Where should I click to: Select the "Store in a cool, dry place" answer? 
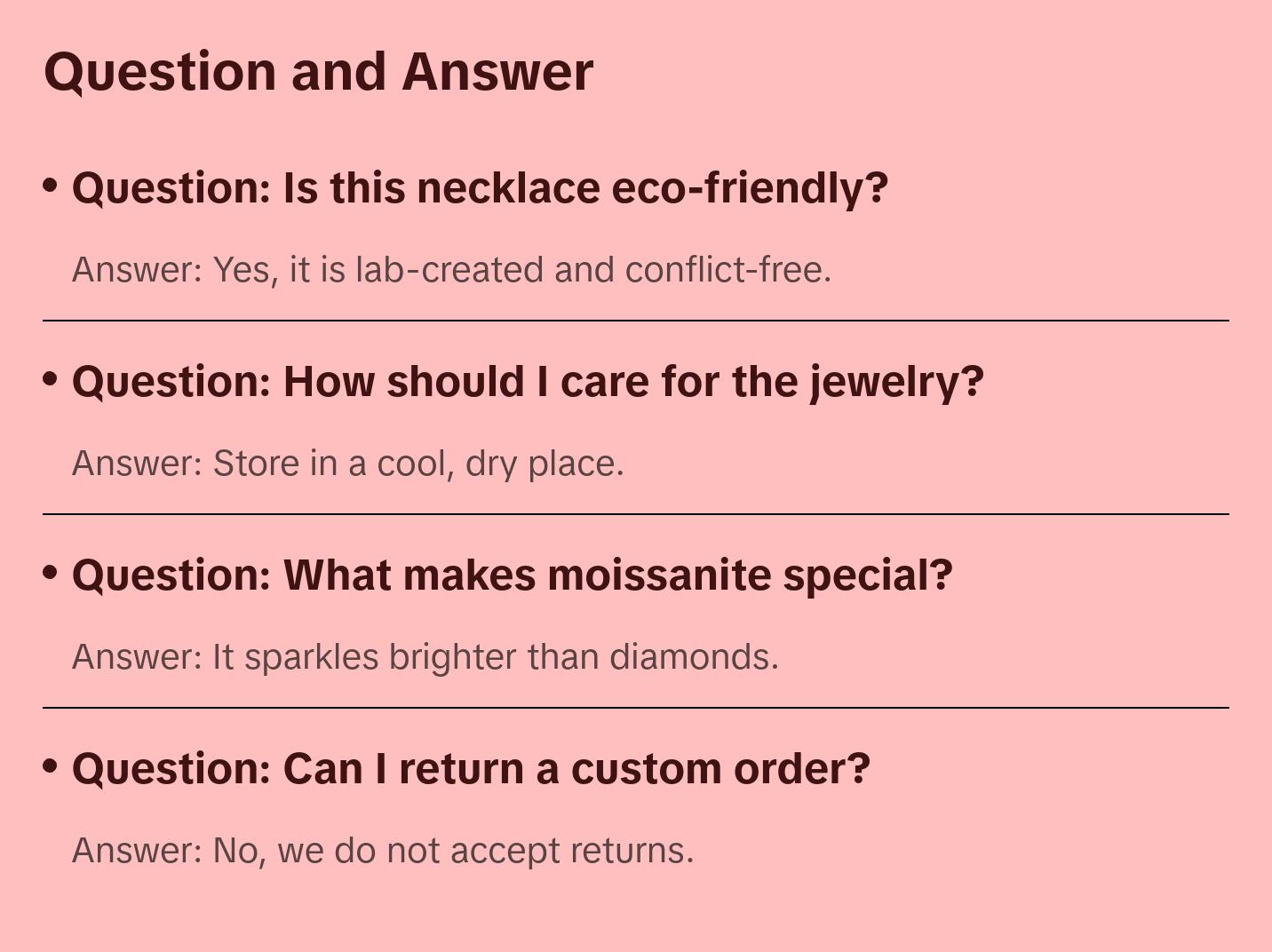pyautogui.click(x=347, y=464)
